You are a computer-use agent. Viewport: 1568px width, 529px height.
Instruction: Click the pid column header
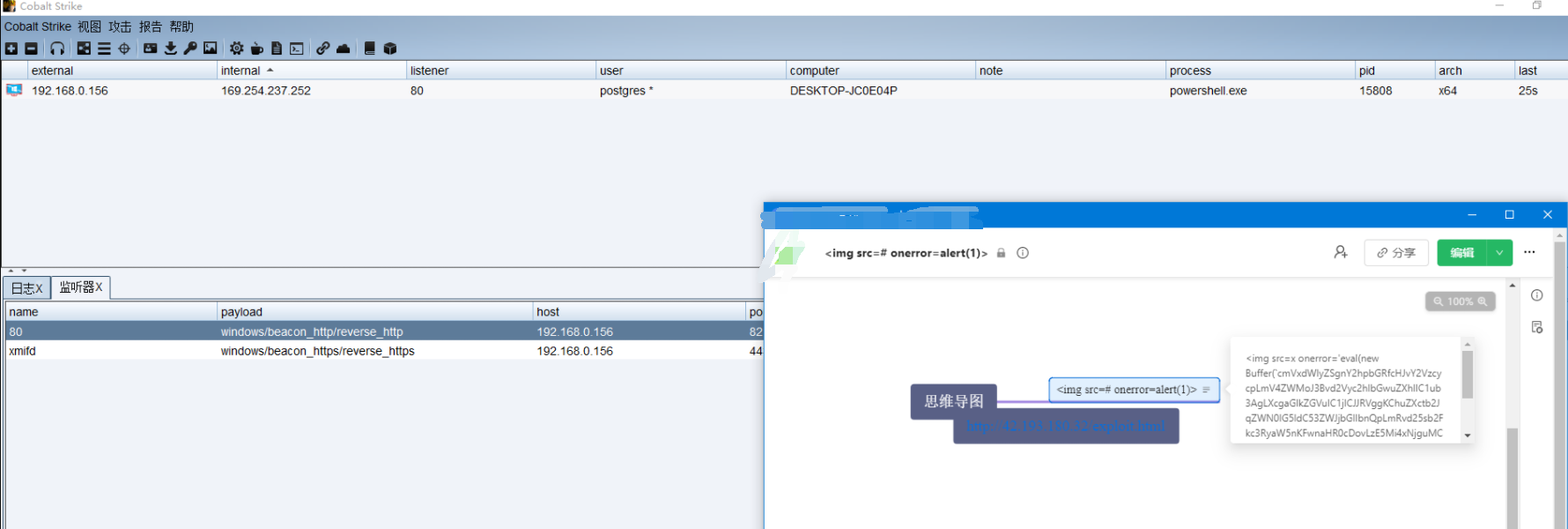(1395, 71)
